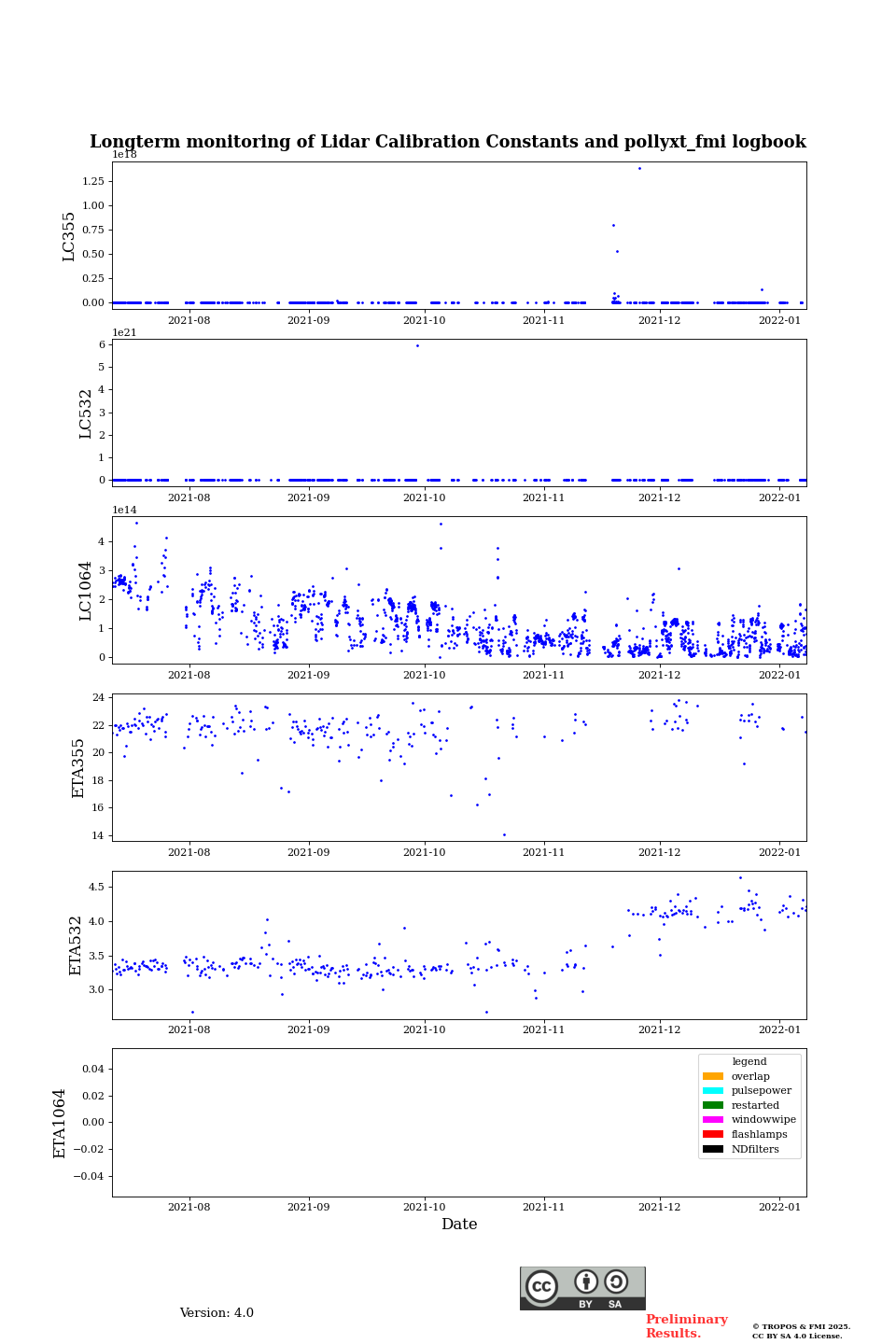Click the single outlier point in LC532 plot
Screen dimensions: 896x1344
pyautogui.click(x=417, y=345)
